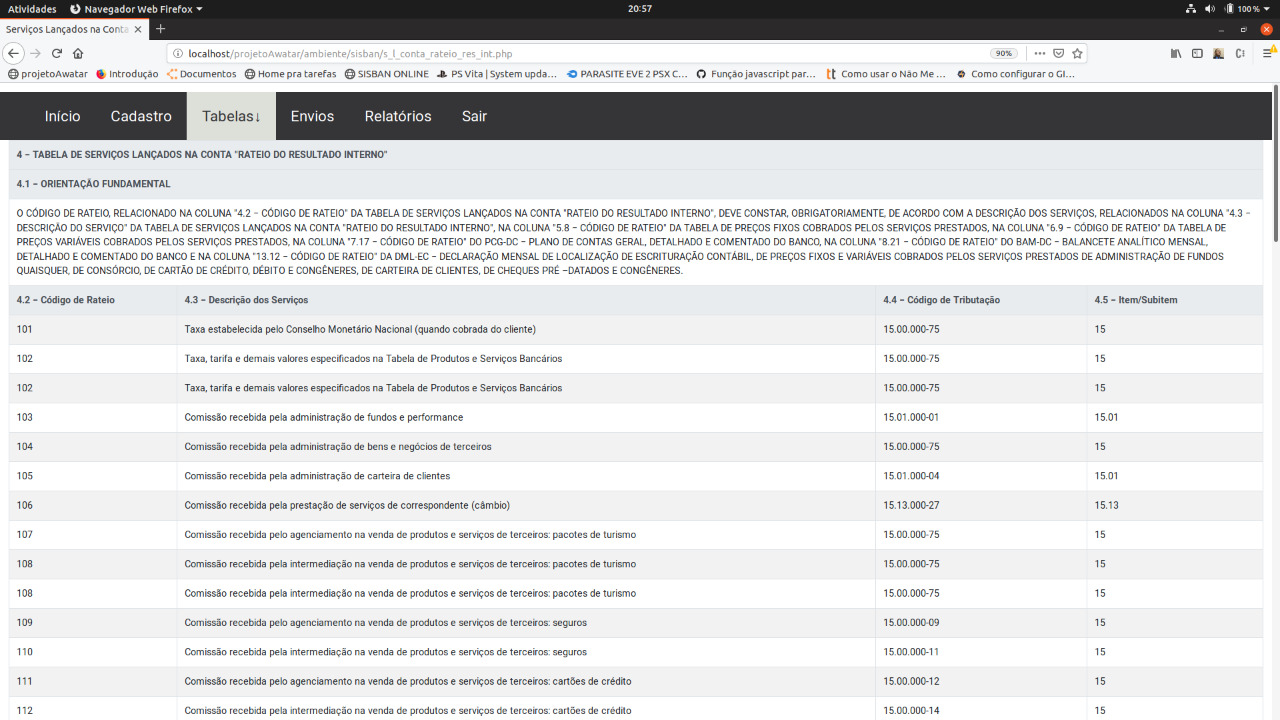Save page to Pocket

tap(1058, 53)
